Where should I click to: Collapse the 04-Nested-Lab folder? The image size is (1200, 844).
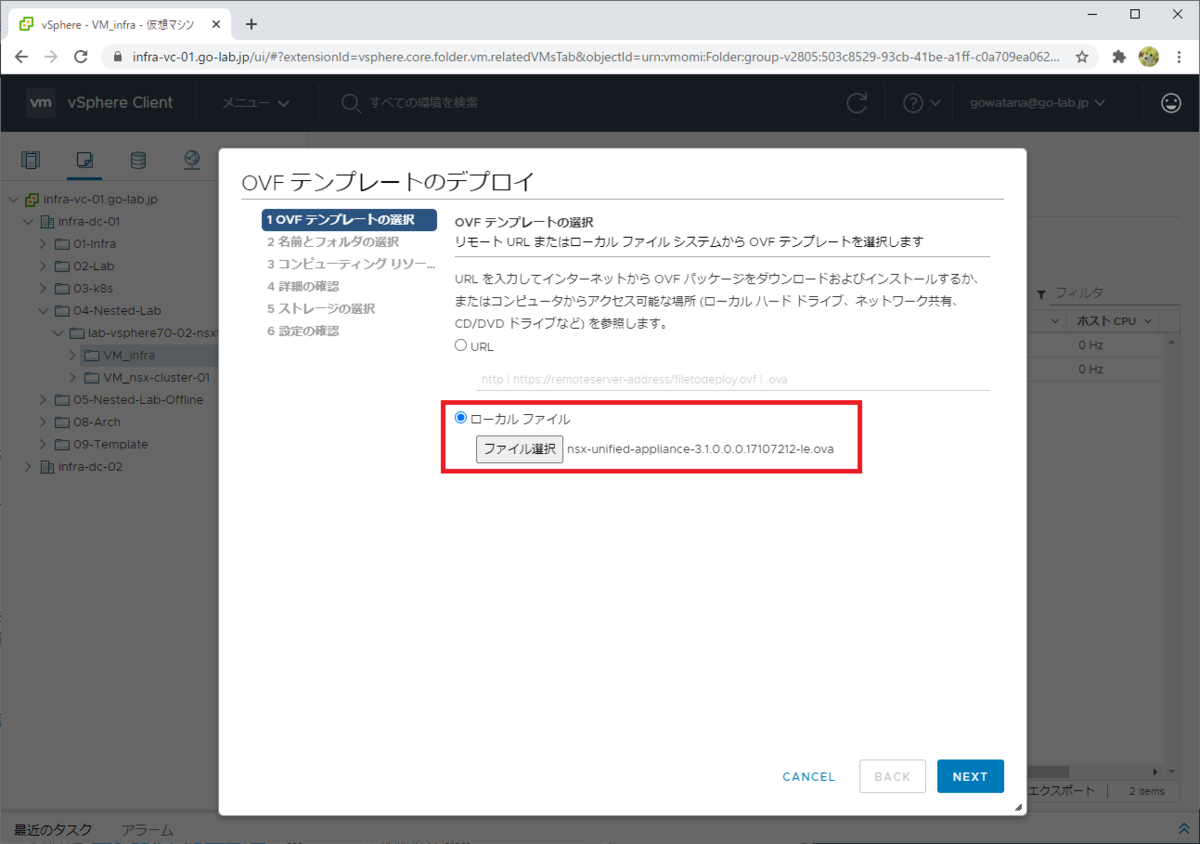[42, 310]
